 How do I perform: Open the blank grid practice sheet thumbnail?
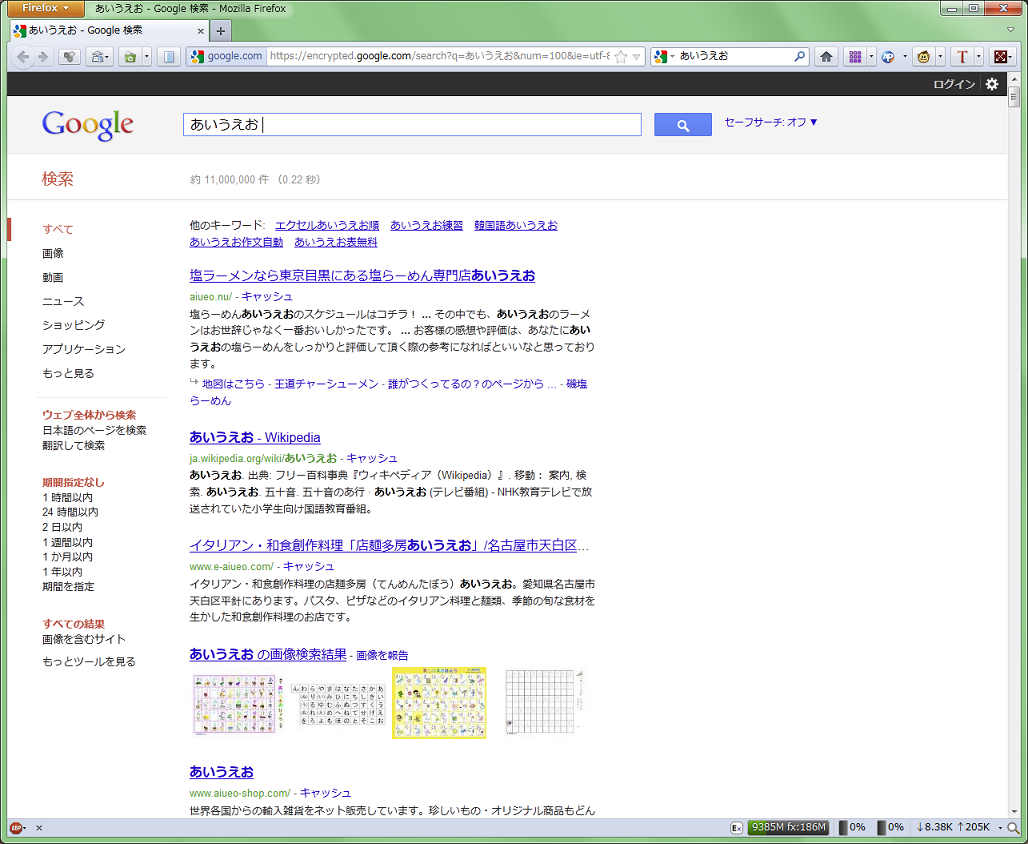543,702
